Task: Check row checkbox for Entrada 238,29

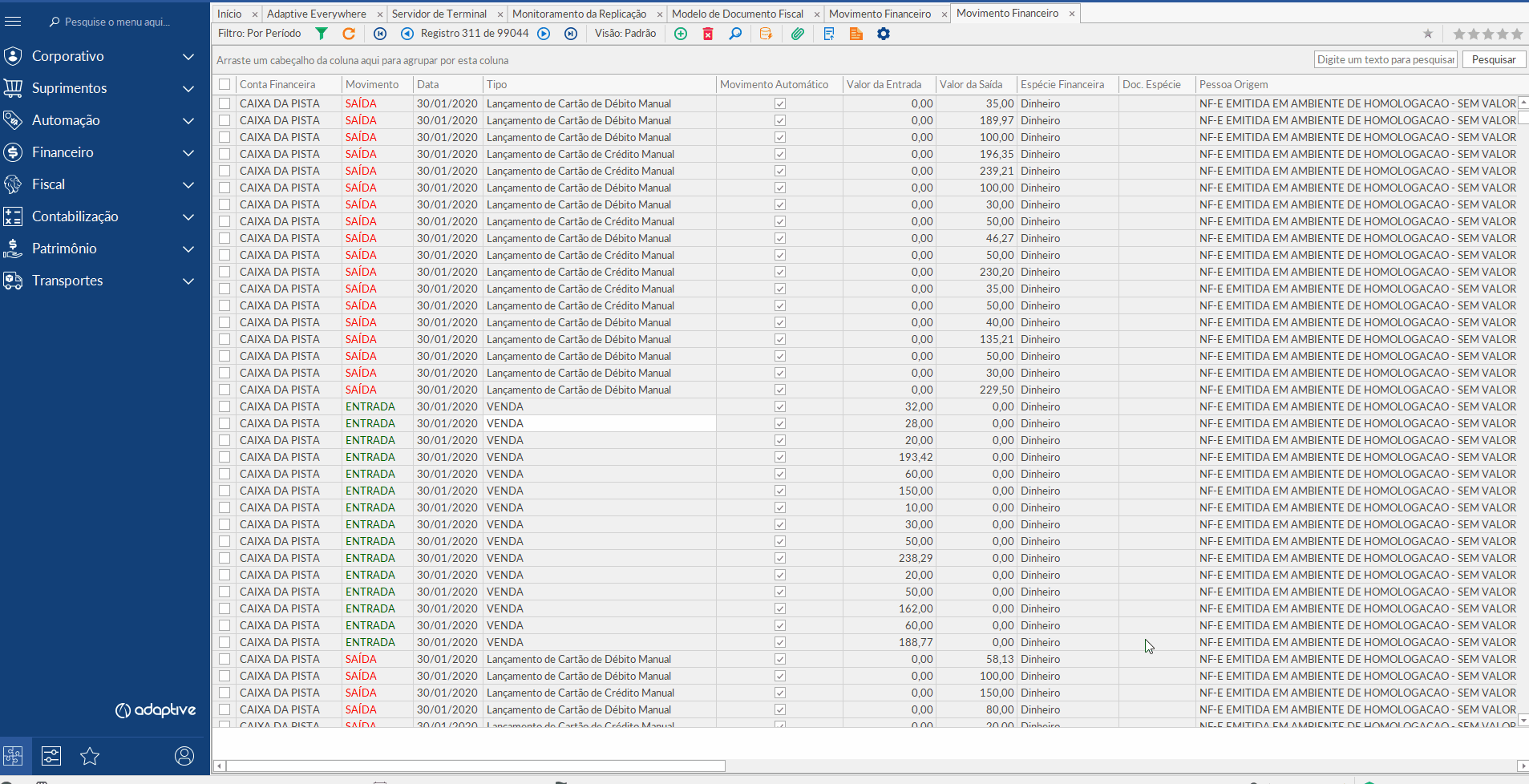Action: 224,558
